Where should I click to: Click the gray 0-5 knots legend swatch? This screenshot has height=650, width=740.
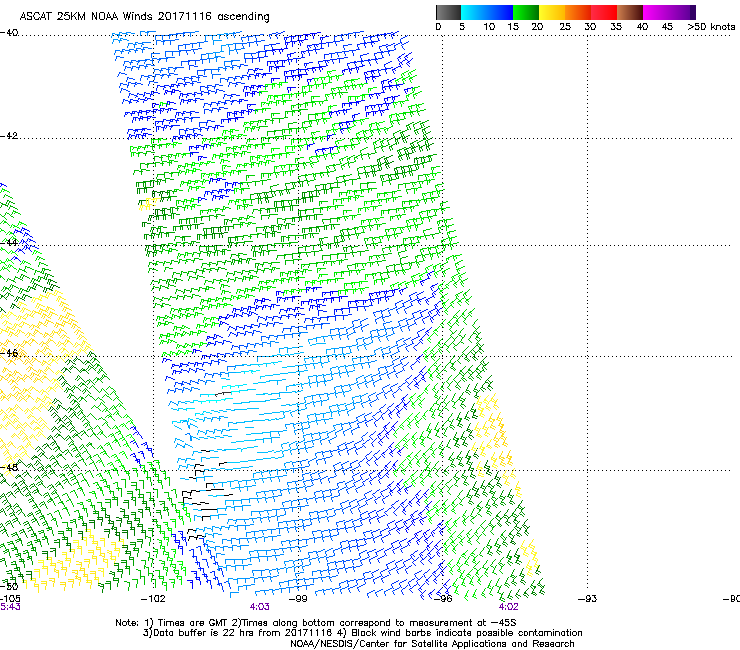448,12
